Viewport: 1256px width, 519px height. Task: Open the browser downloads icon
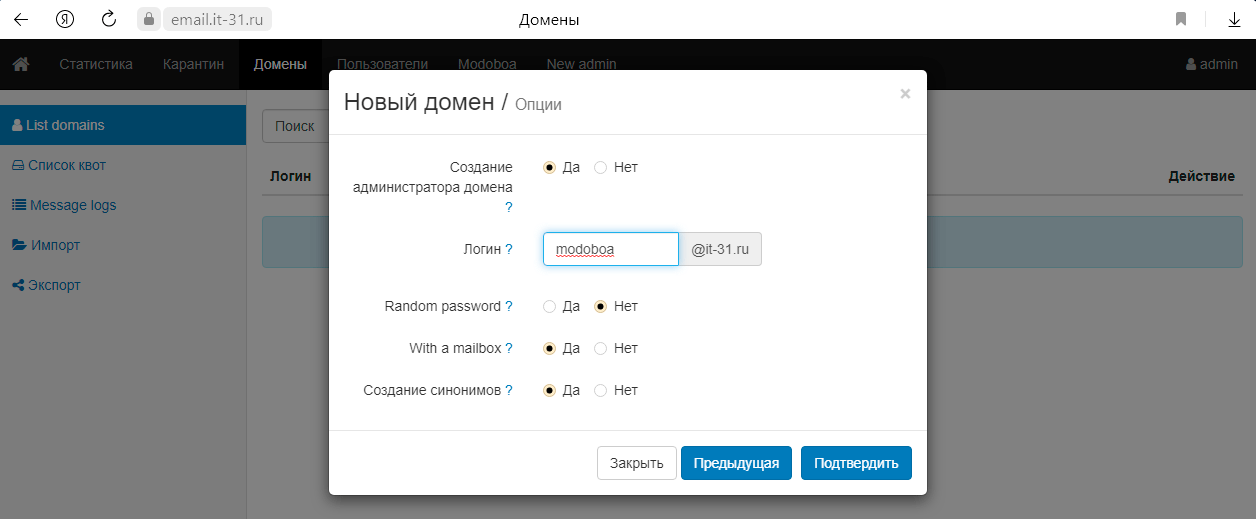pos(1234,19)
